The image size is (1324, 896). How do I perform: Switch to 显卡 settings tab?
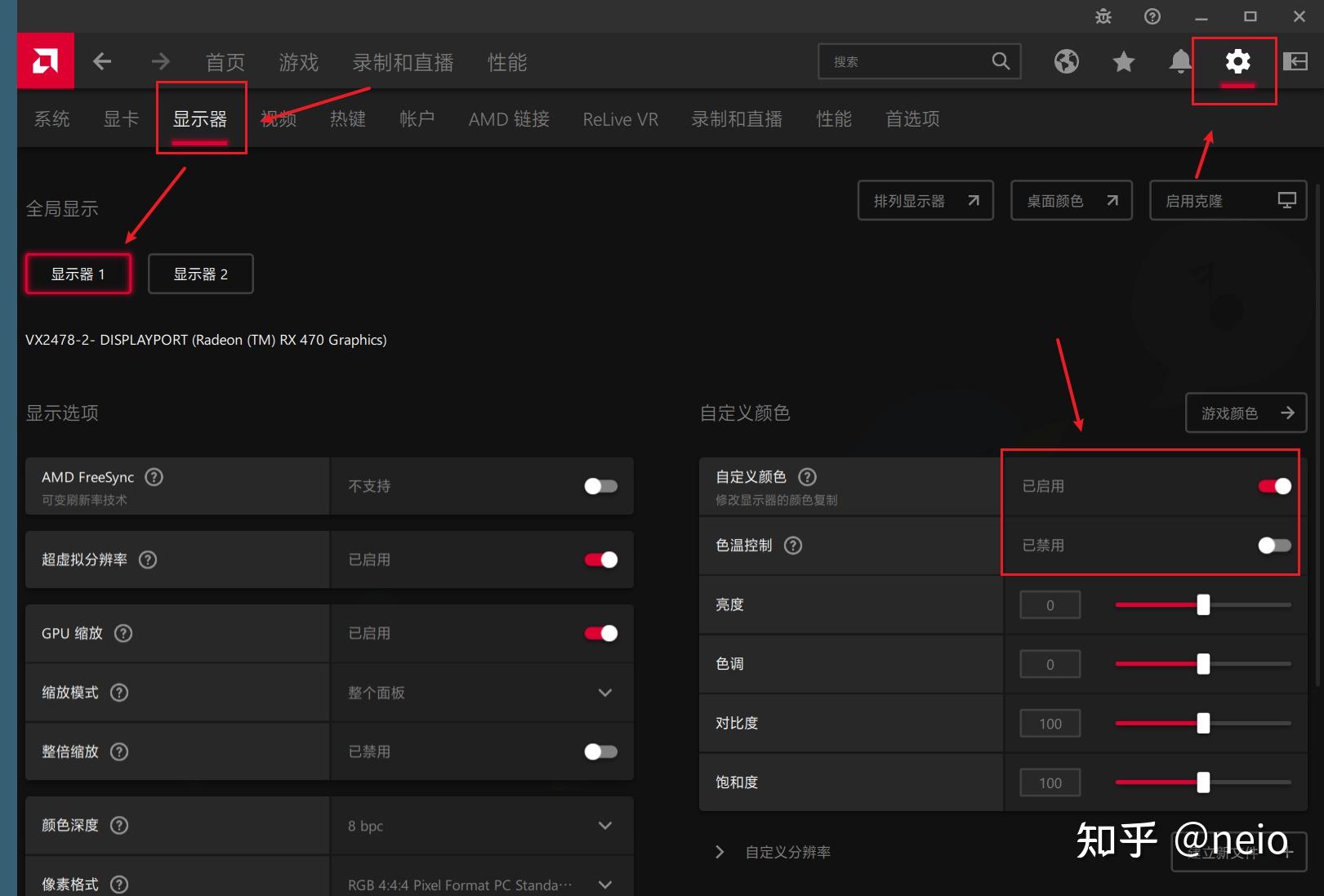[x=122, y=119]
